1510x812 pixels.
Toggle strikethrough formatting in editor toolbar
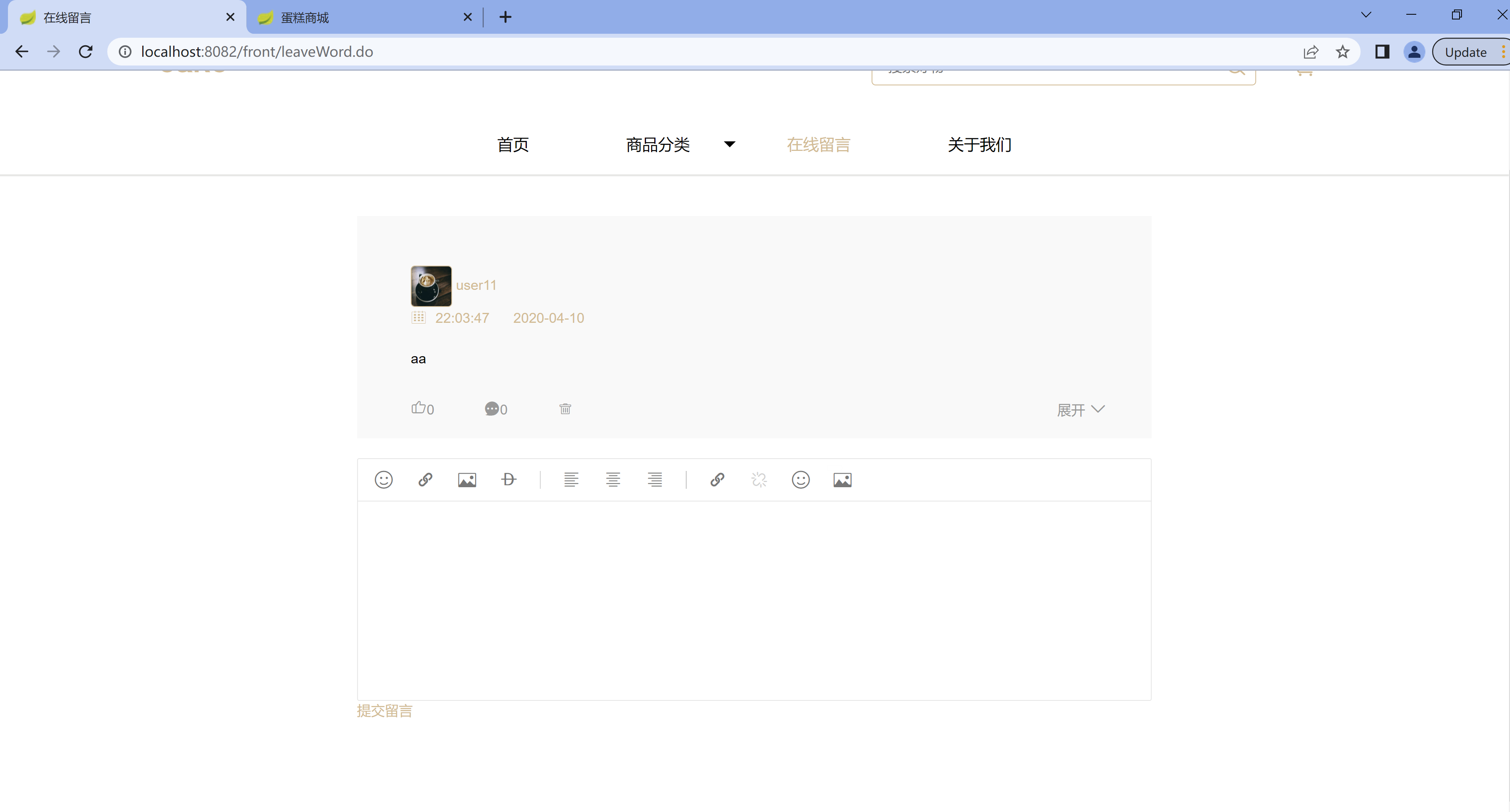pyautogui.click(x=508, y=480)
